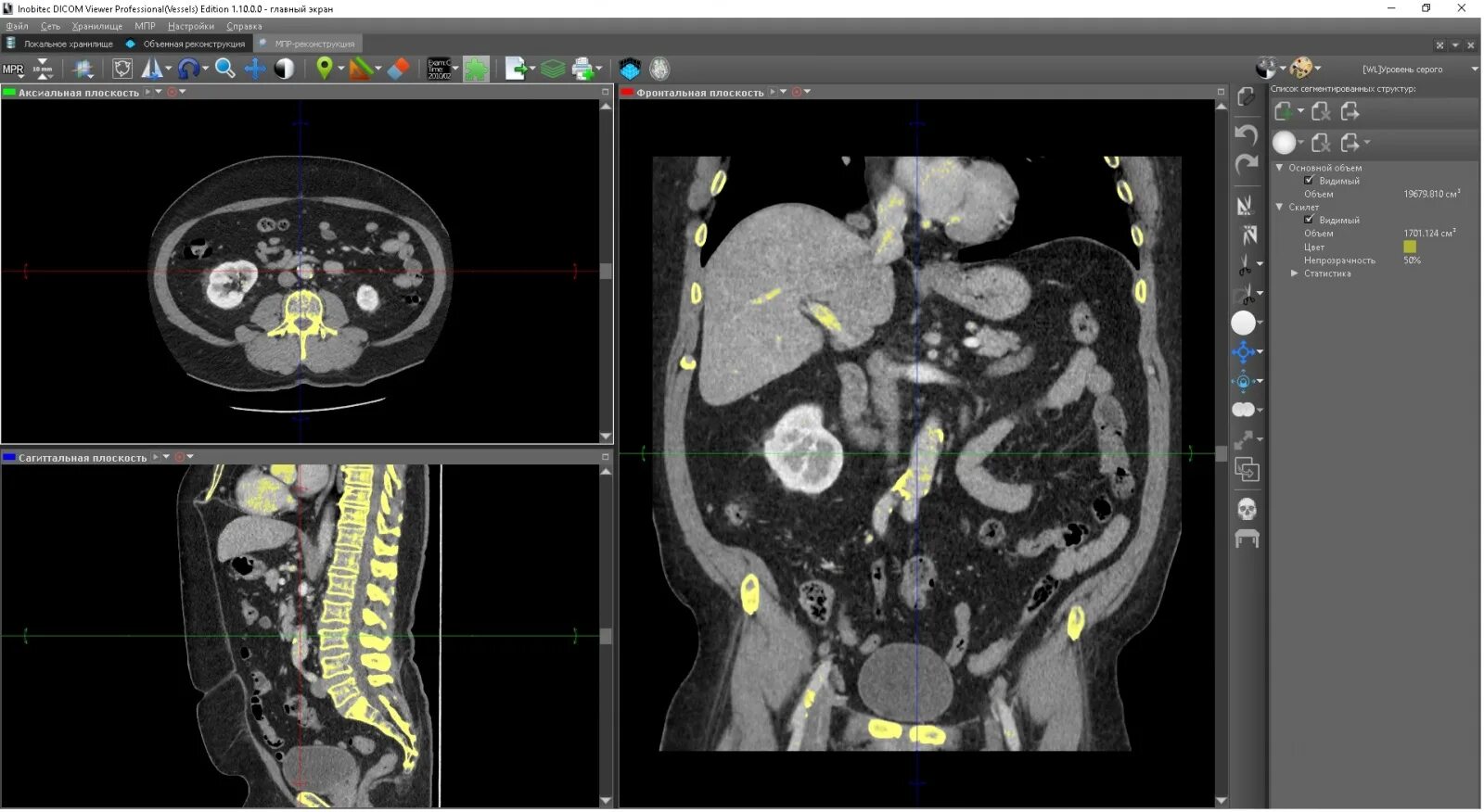The height and width of the screenshot is (812, 1484).
Task: Open the export tool dropdown arrow
Action: [533, 69]
